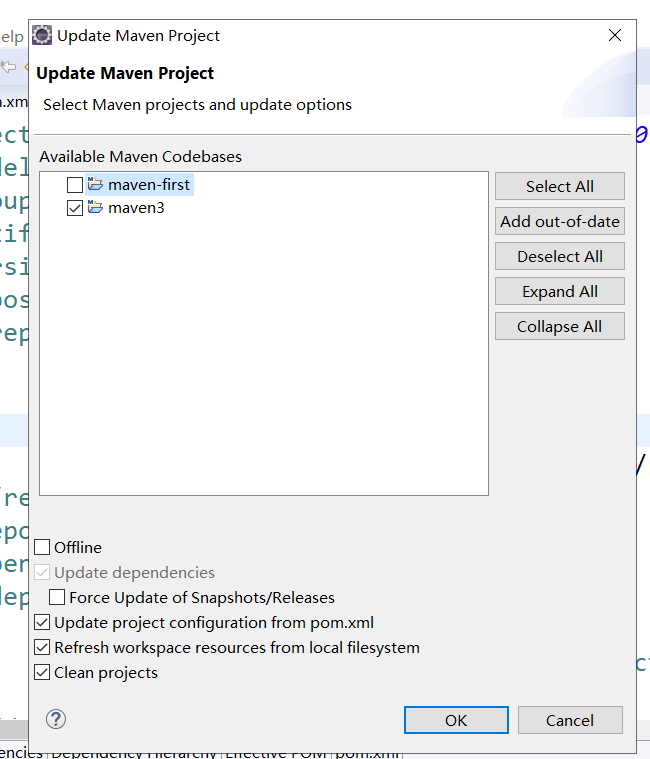Screen dimensions: 650x759
Task: Expand all codebases with Expand All
Action: click(560, 291)
